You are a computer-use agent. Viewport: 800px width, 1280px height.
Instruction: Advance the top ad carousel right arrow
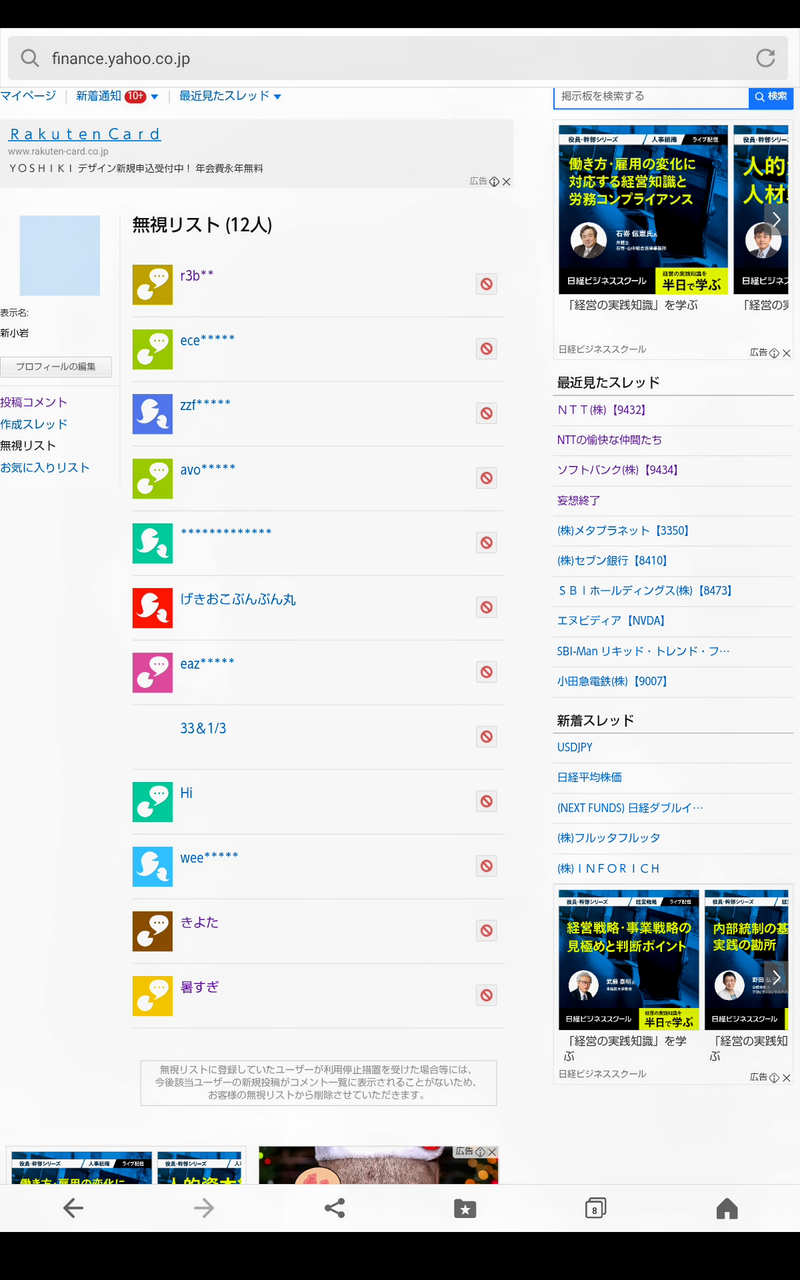776,220
